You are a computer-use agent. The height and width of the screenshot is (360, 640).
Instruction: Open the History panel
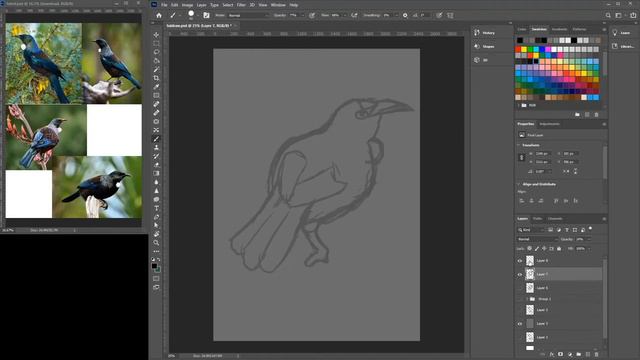tap(485, 33)
